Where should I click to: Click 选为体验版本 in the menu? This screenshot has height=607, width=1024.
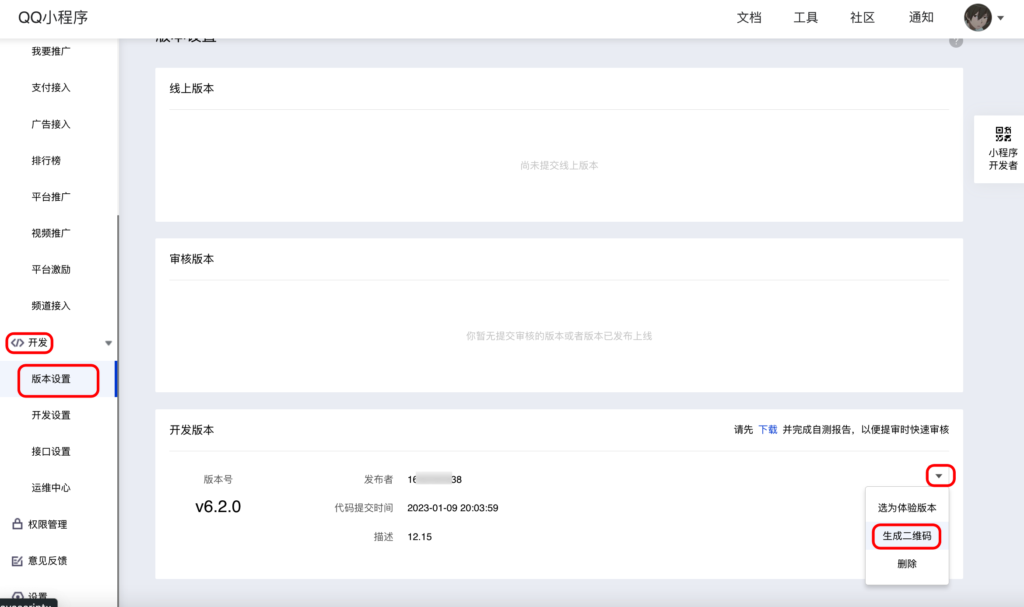click(x=905, y=507)
